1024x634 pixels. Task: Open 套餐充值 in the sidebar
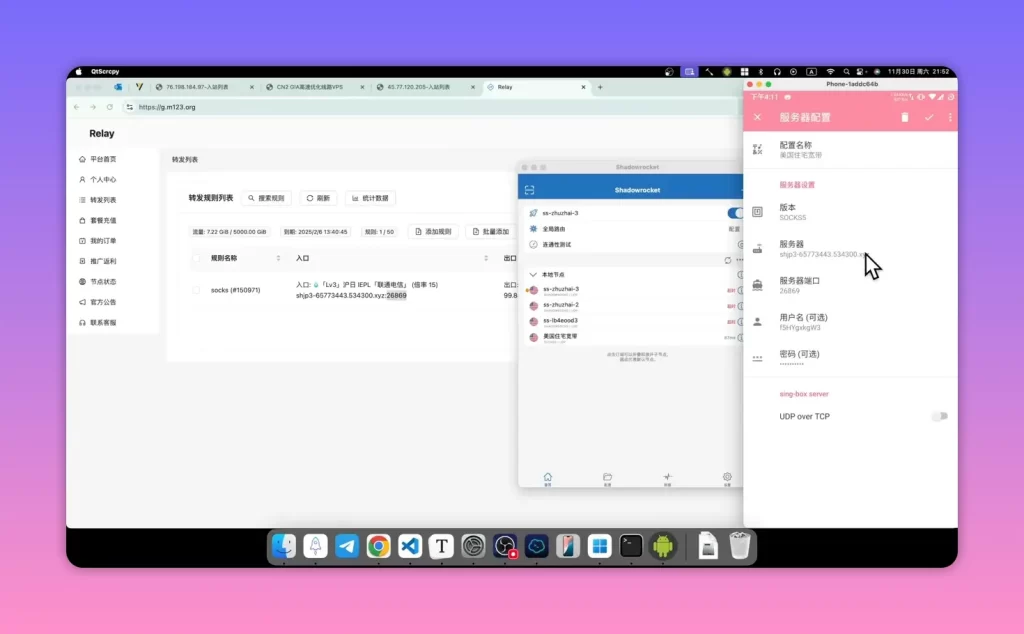(x=103, y=221)
